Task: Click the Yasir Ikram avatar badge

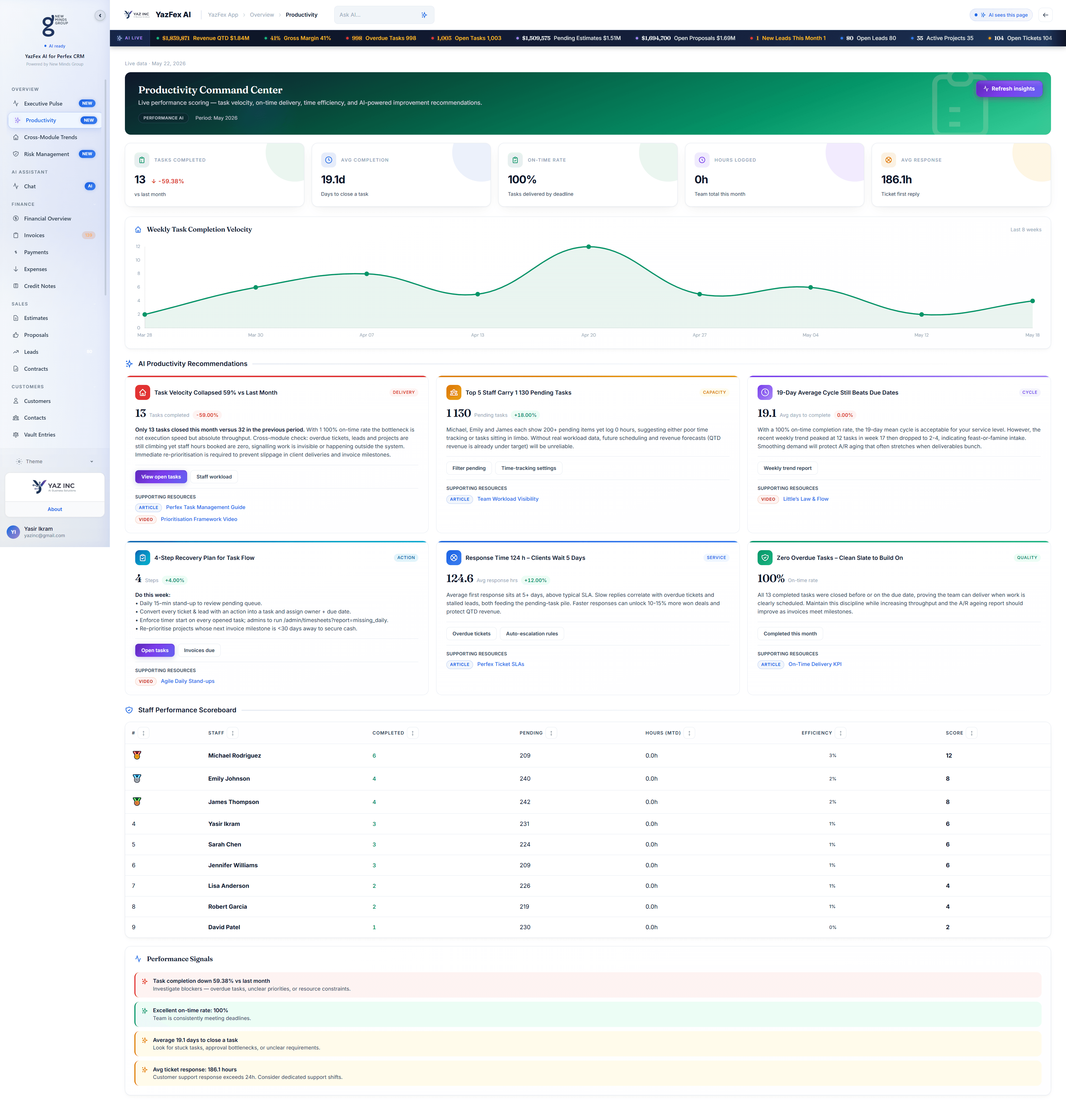Action: pos(14,532)
